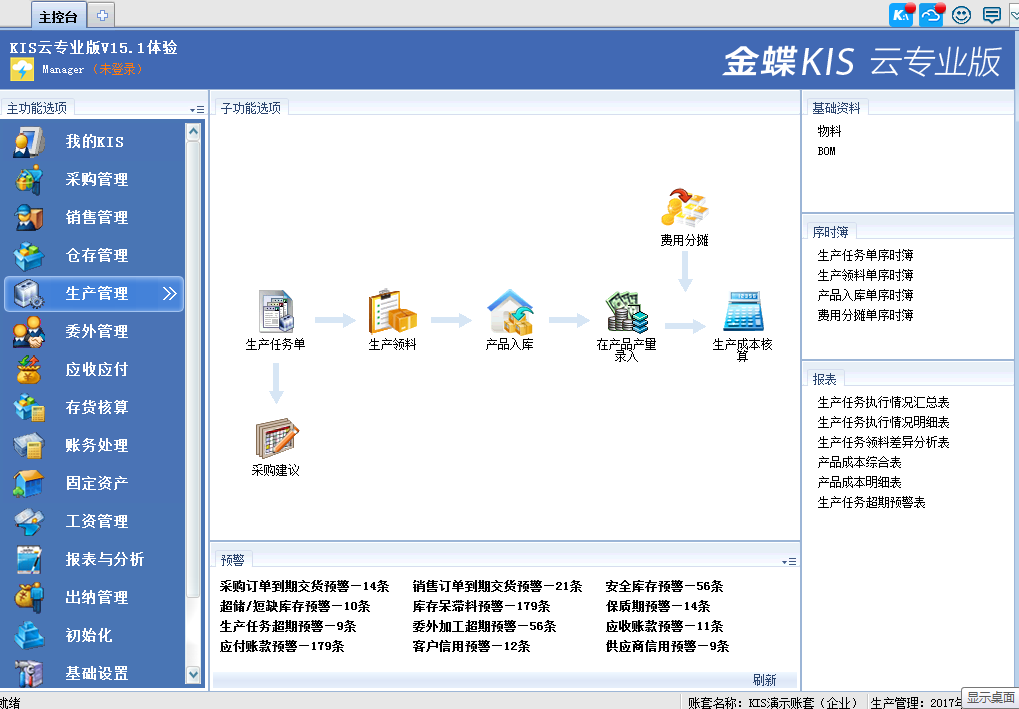Viewport: 1019px width, 709px height.
Task: Click the lightning user avatar icon
Action: click(x=22, y=70)
